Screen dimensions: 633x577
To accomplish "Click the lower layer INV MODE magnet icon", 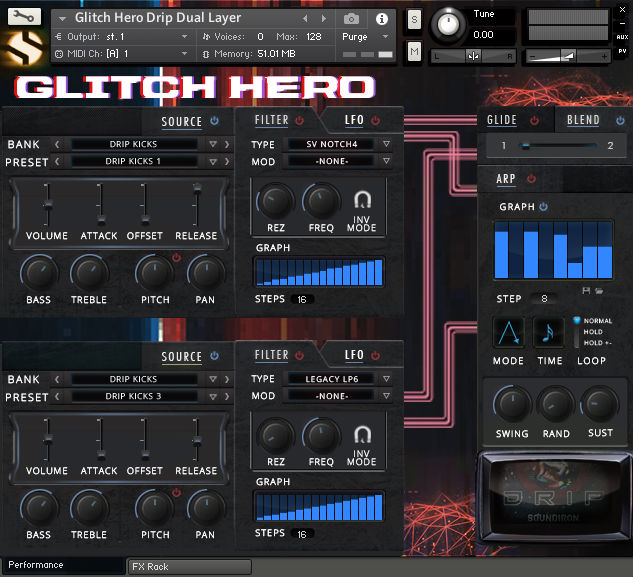I will tap(362, 434).
